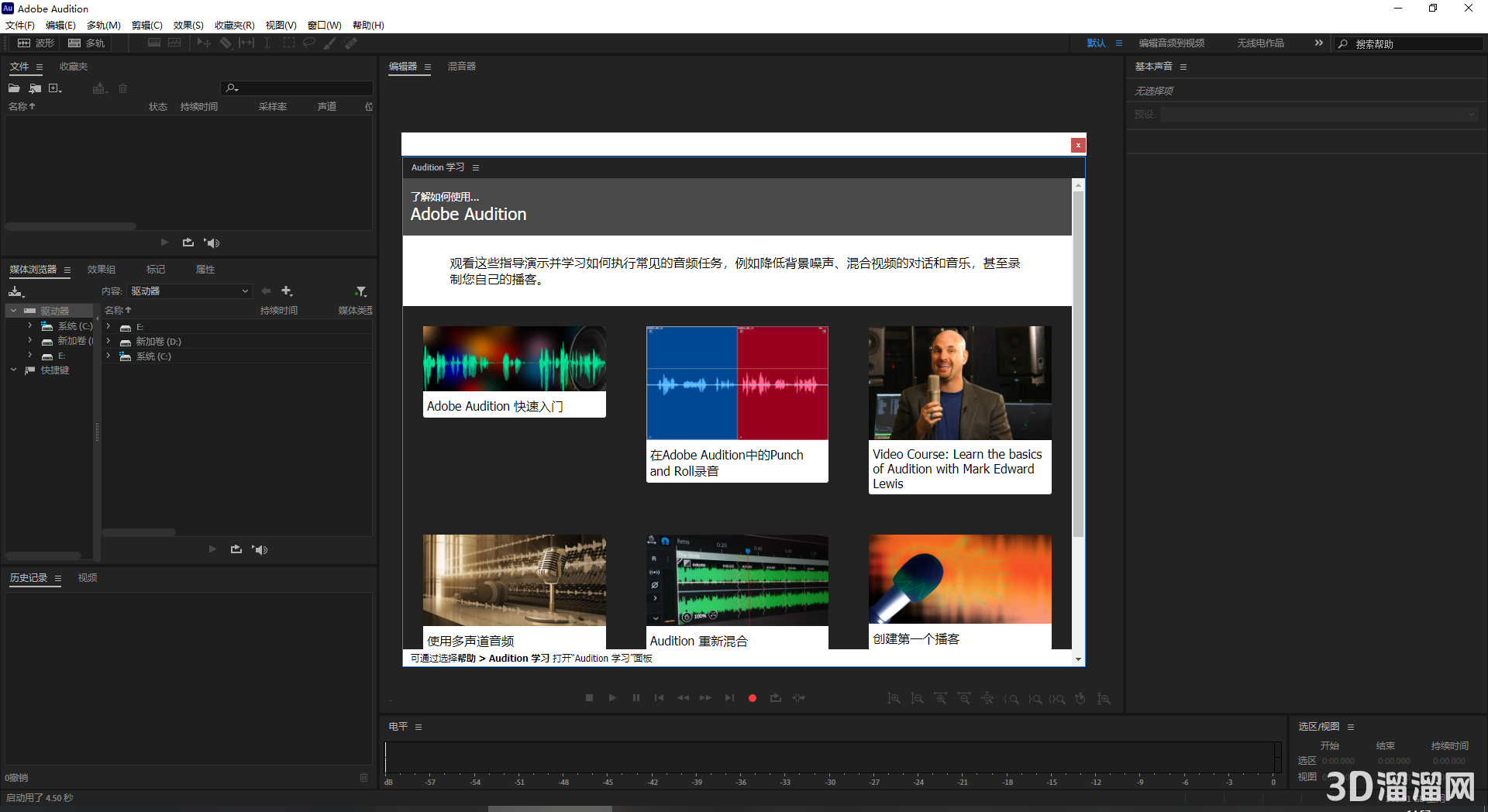Switch to the 混音器 tab
1488x812 pixels.
pos(462,67)
